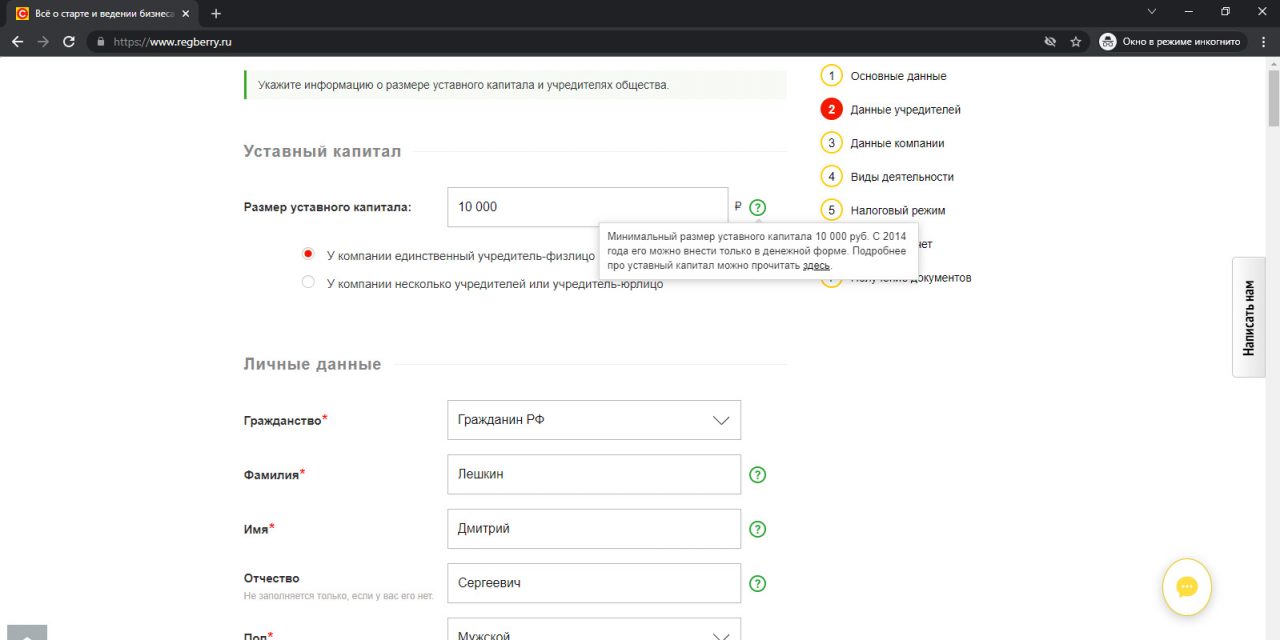Viewport: 1280px width, 640px height.
Task: Click the Размер уставного капитала input field
Action: [587, 207]
